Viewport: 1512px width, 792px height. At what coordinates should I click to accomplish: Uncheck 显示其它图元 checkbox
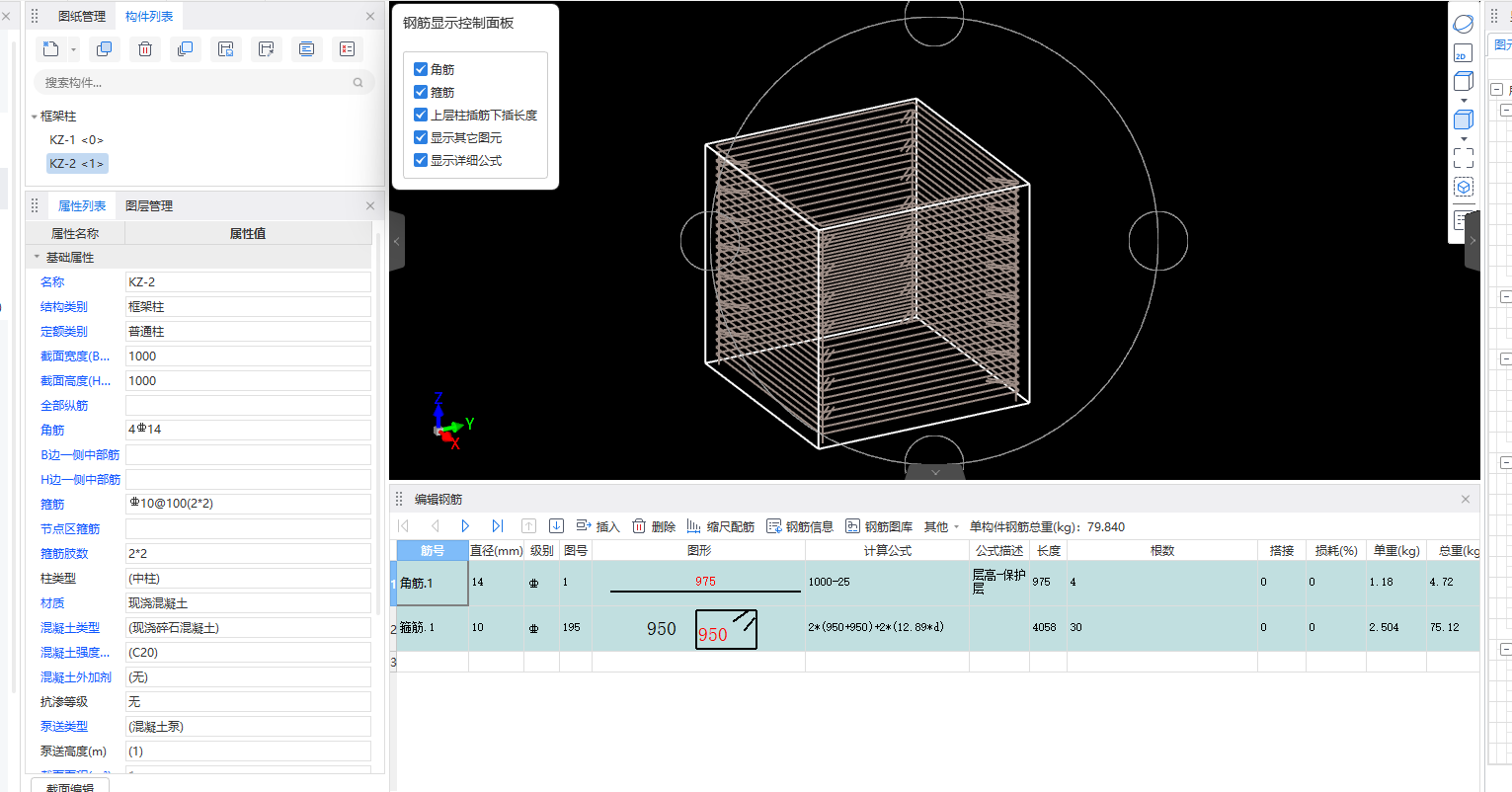pos(421,137)
